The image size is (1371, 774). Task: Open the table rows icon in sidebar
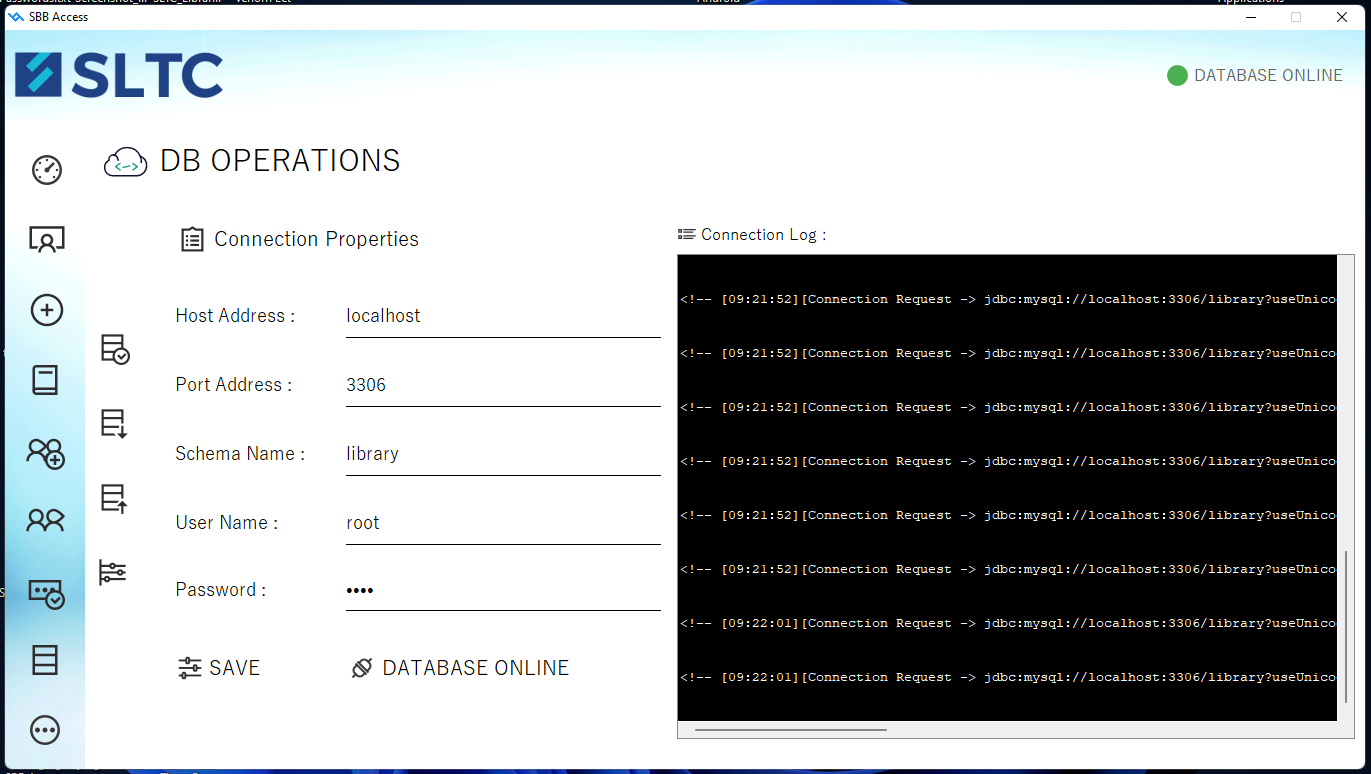(46, 660)
